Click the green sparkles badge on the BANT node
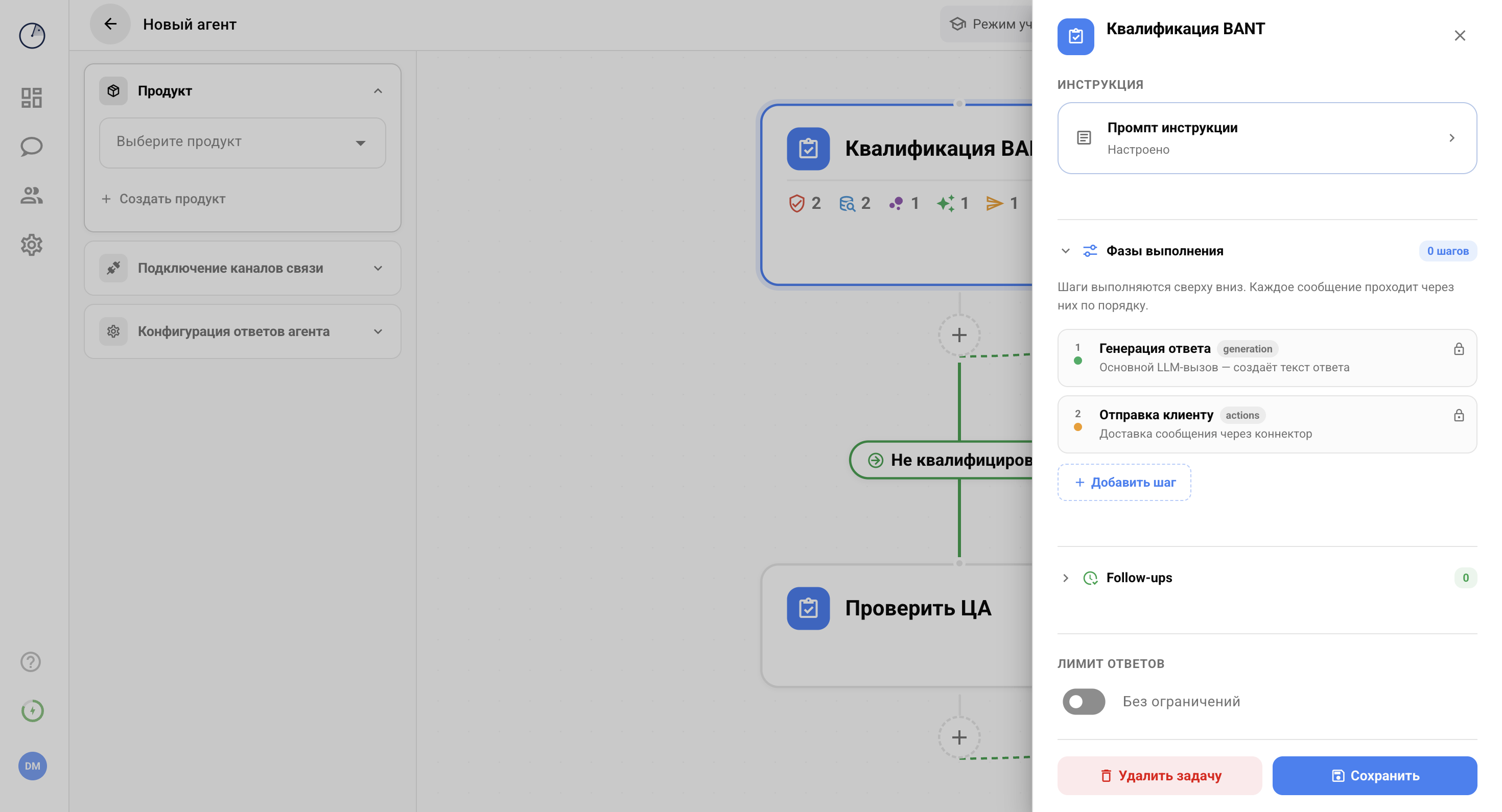Viewport: 1502px width, 812px height. pos(946,203)
